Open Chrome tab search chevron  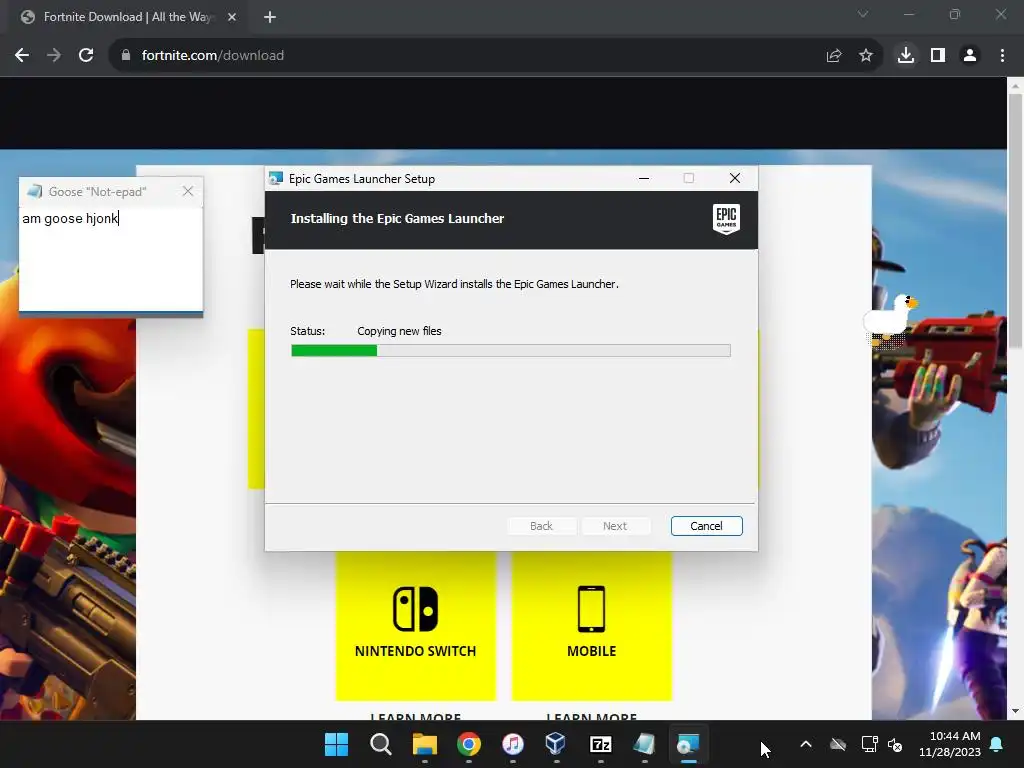click(x=863, y=14)
